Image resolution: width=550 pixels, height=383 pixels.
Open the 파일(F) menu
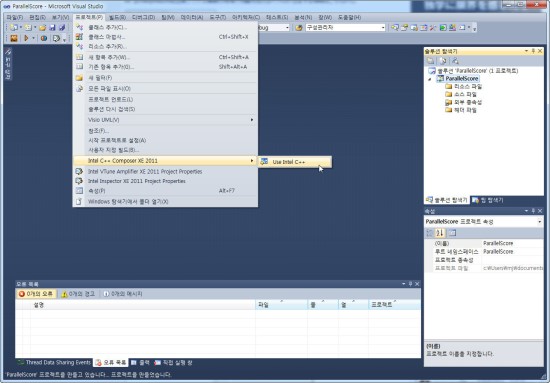coord(15,17)
